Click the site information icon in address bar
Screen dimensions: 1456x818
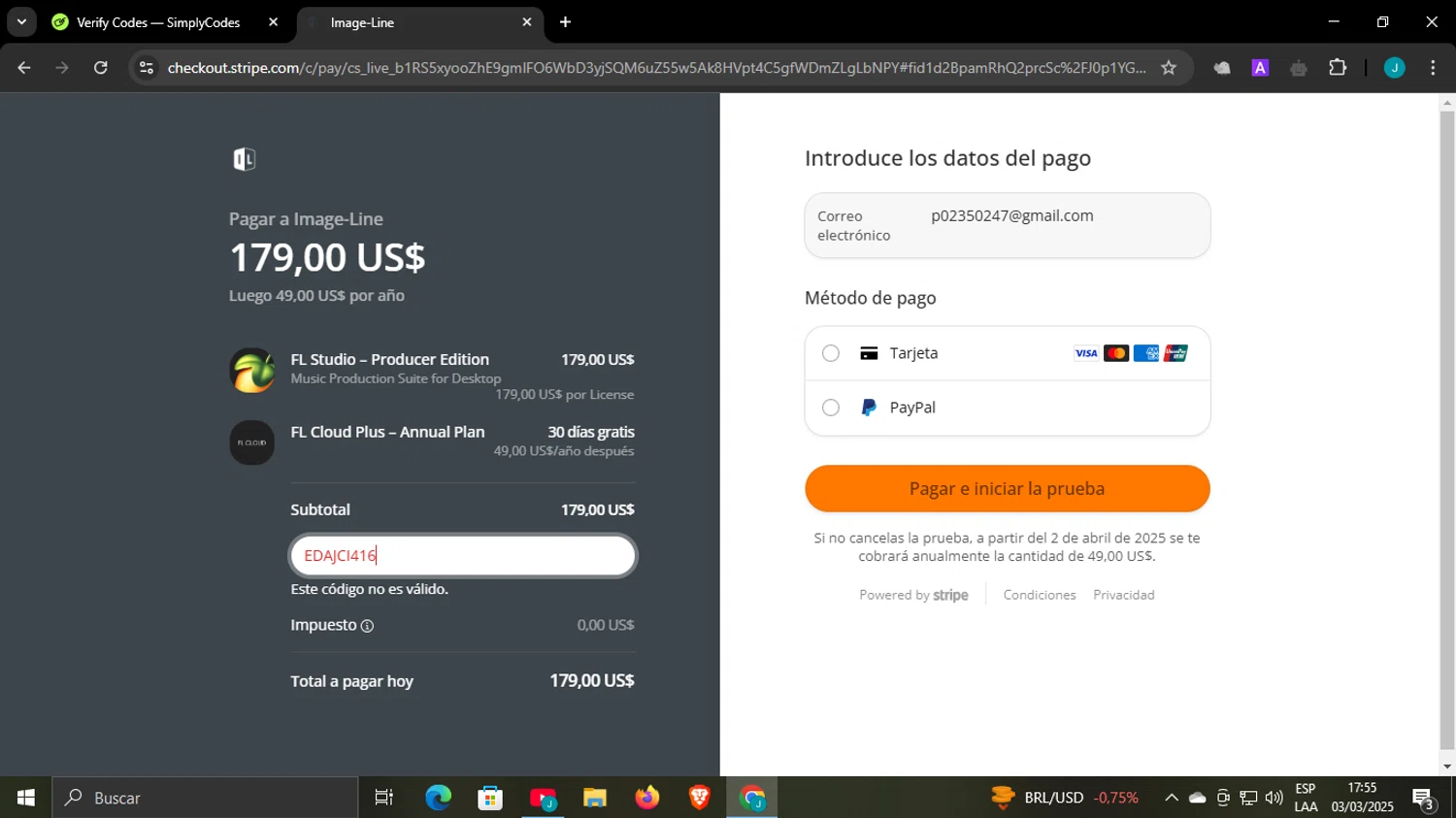147,67
